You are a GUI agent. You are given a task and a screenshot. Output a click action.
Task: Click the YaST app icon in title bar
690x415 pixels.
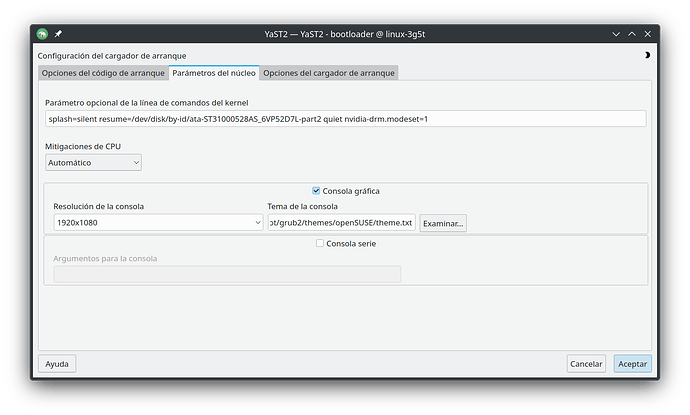(x=42, y=34)
